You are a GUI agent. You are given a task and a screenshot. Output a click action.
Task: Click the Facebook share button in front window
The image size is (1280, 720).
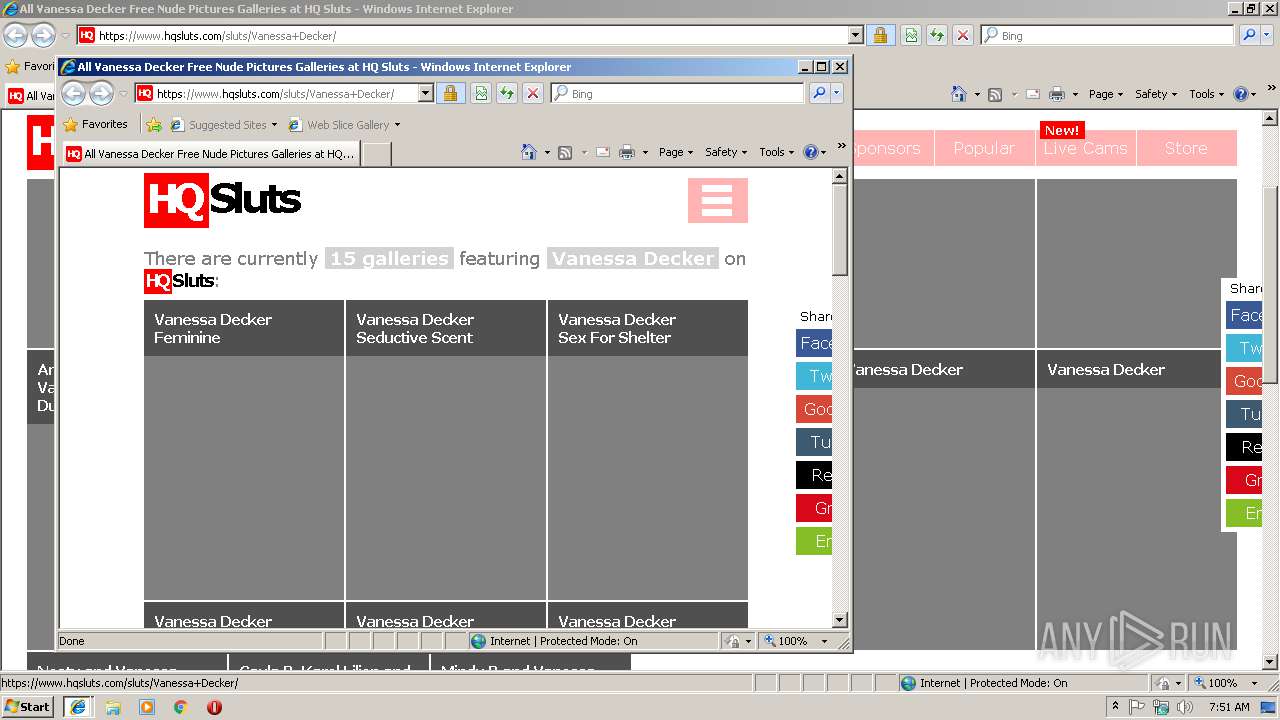(814, 343)
